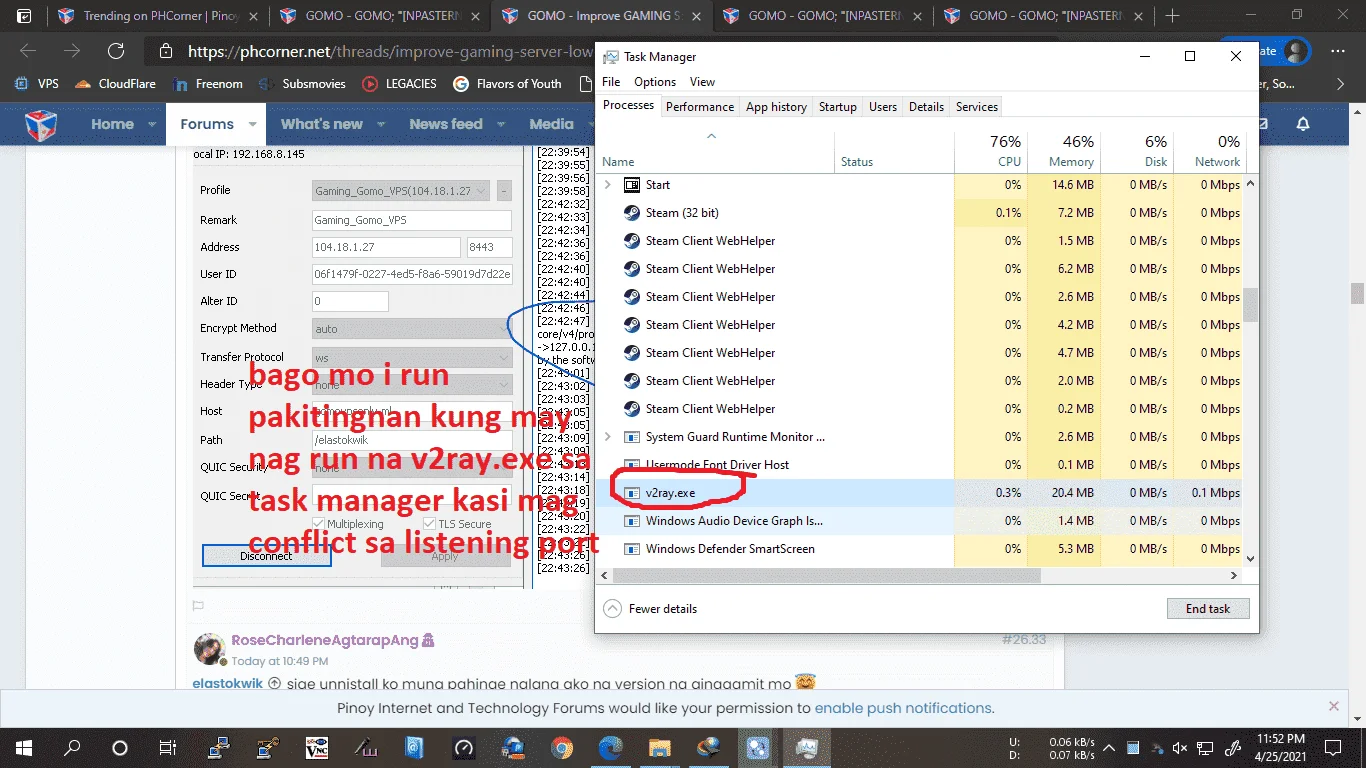Image resolution: width=1366 pixels, height=768 pixels.
Task: Sort processes by Memory column
Action: point(1063,150)
